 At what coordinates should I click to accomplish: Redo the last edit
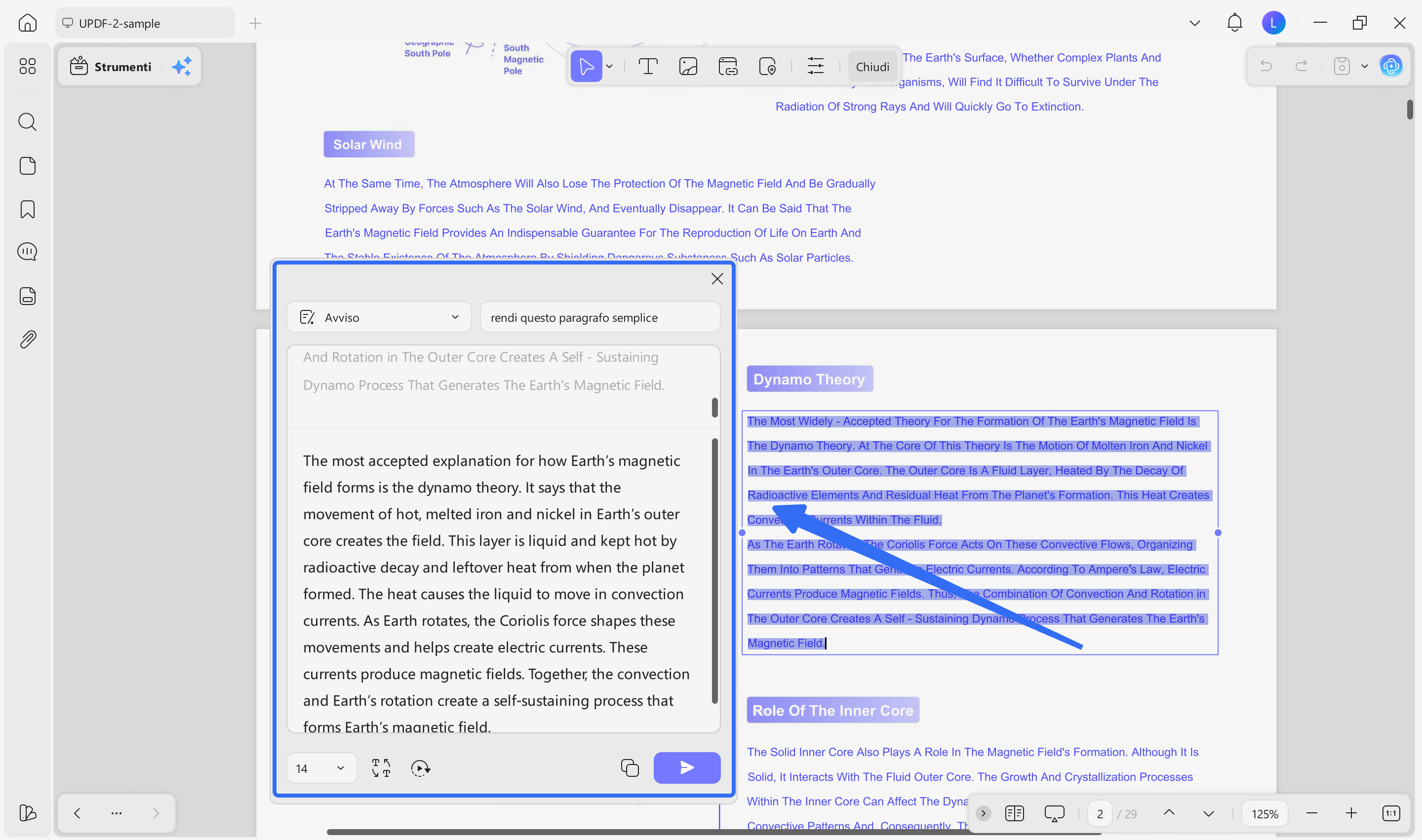[x=1302, y=66]
